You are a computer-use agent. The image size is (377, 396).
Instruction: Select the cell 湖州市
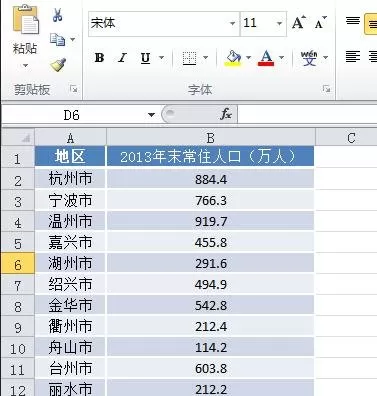(x=70, y=263)
